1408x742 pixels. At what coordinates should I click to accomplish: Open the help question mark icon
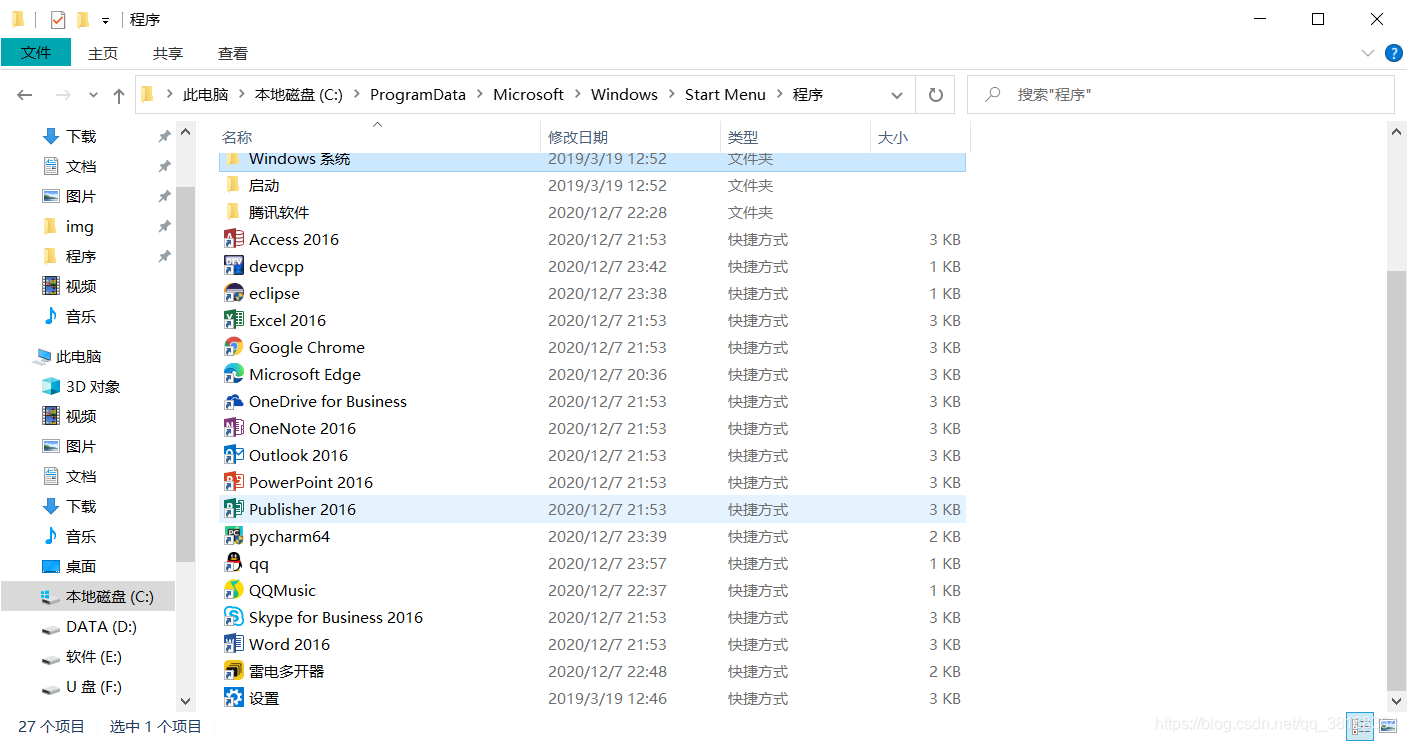1393,53
